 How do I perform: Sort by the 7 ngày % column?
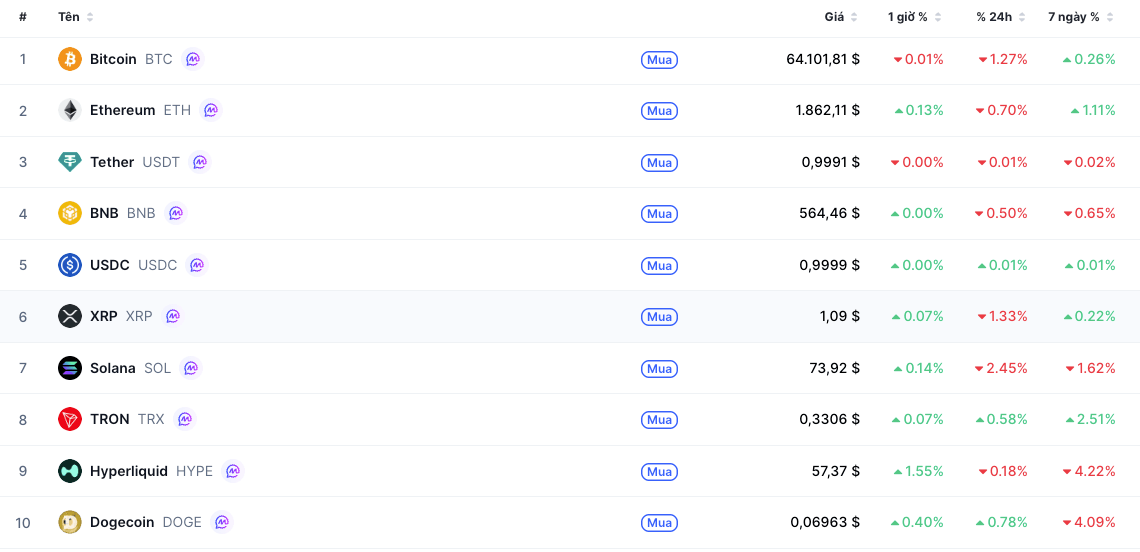tap(1081, 17)
